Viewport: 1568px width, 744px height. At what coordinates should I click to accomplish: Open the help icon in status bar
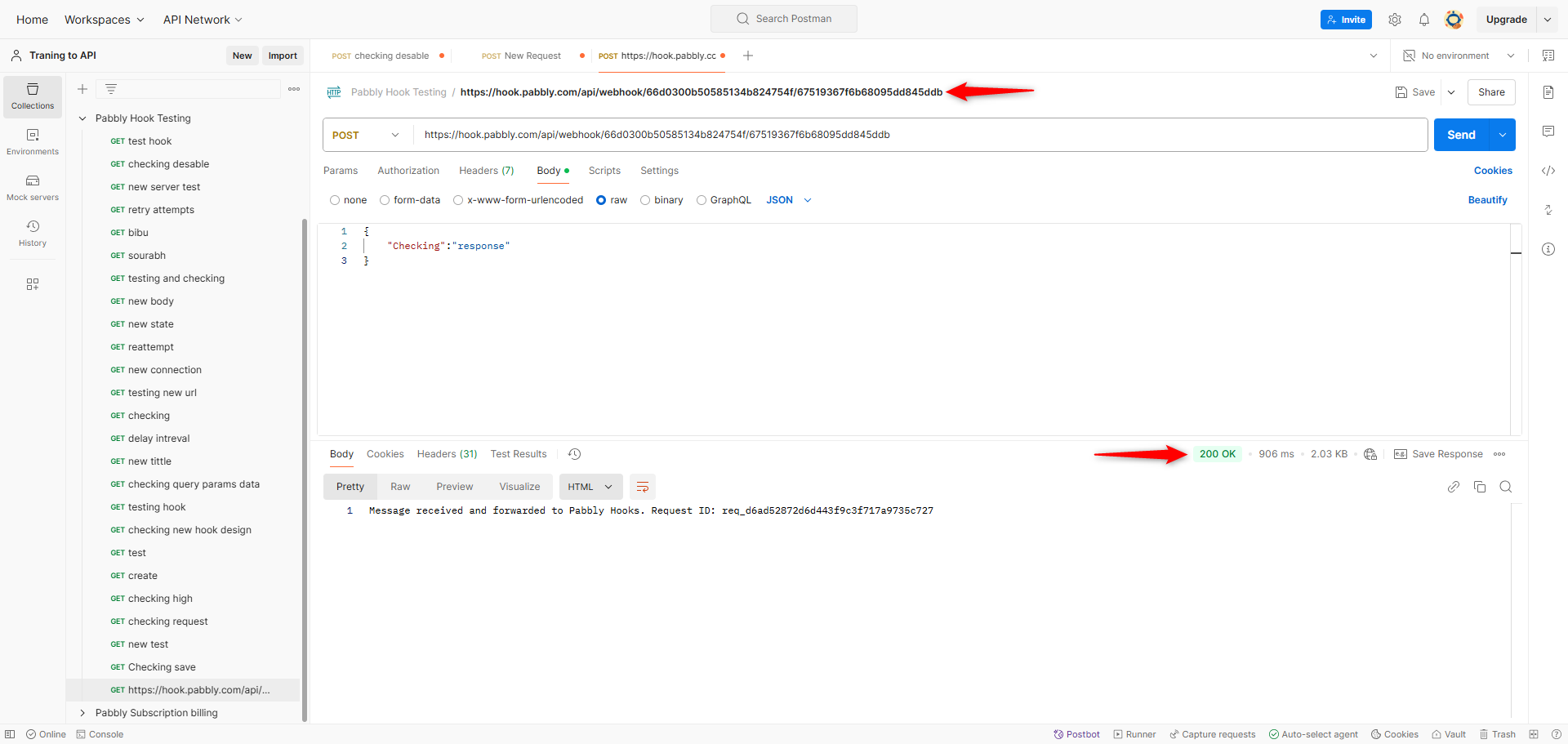pos(1556,734)
